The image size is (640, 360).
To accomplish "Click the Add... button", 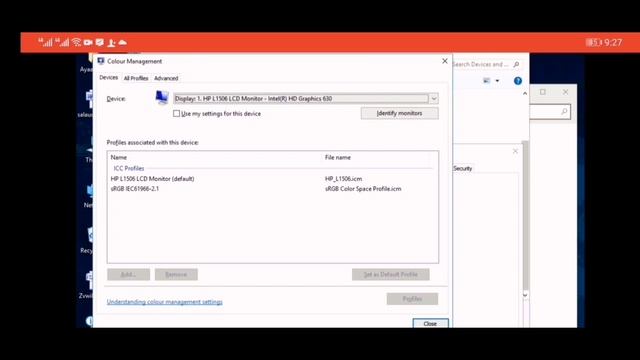I will (129, 274).
